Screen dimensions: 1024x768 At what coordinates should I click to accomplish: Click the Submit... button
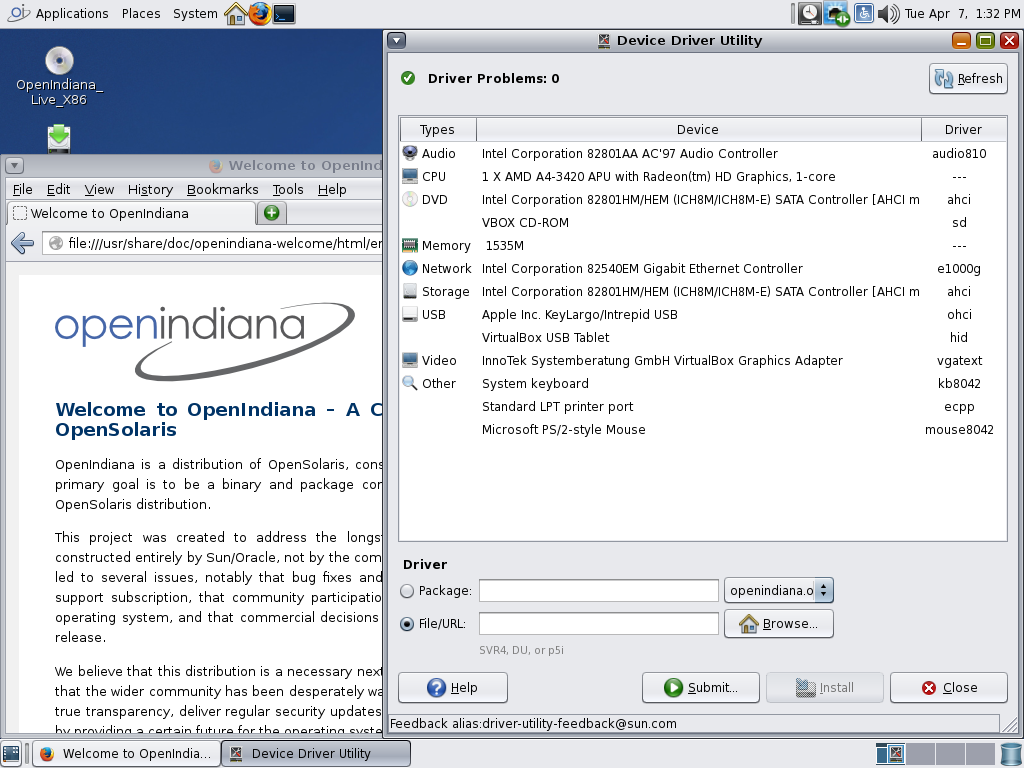point(701,688)
